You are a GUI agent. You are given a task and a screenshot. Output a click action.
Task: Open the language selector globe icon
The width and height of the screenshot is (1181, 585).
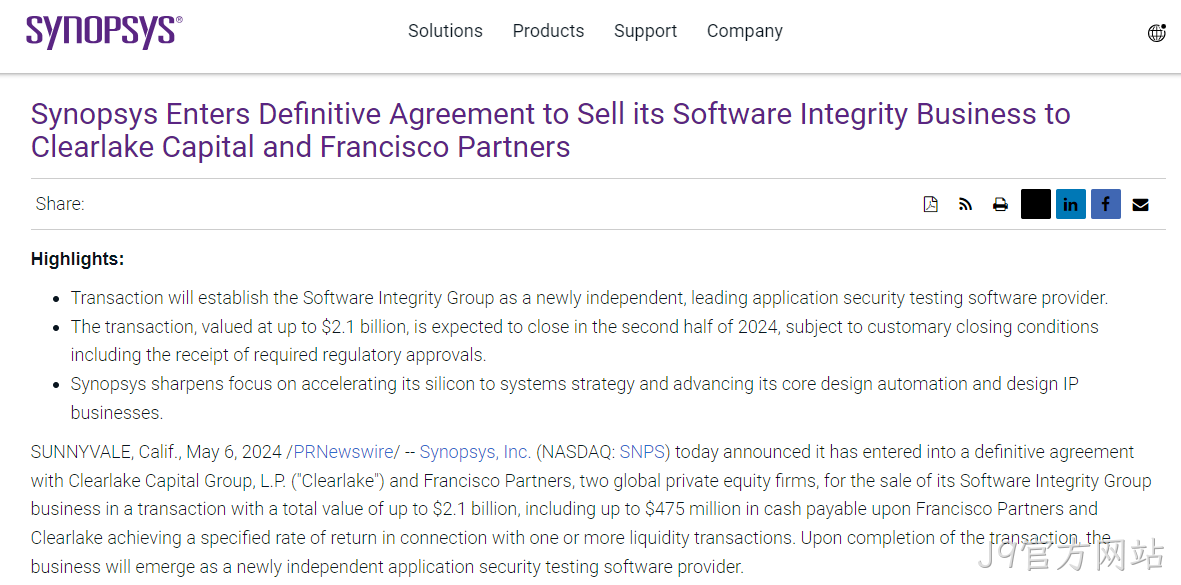[1156, 33]
